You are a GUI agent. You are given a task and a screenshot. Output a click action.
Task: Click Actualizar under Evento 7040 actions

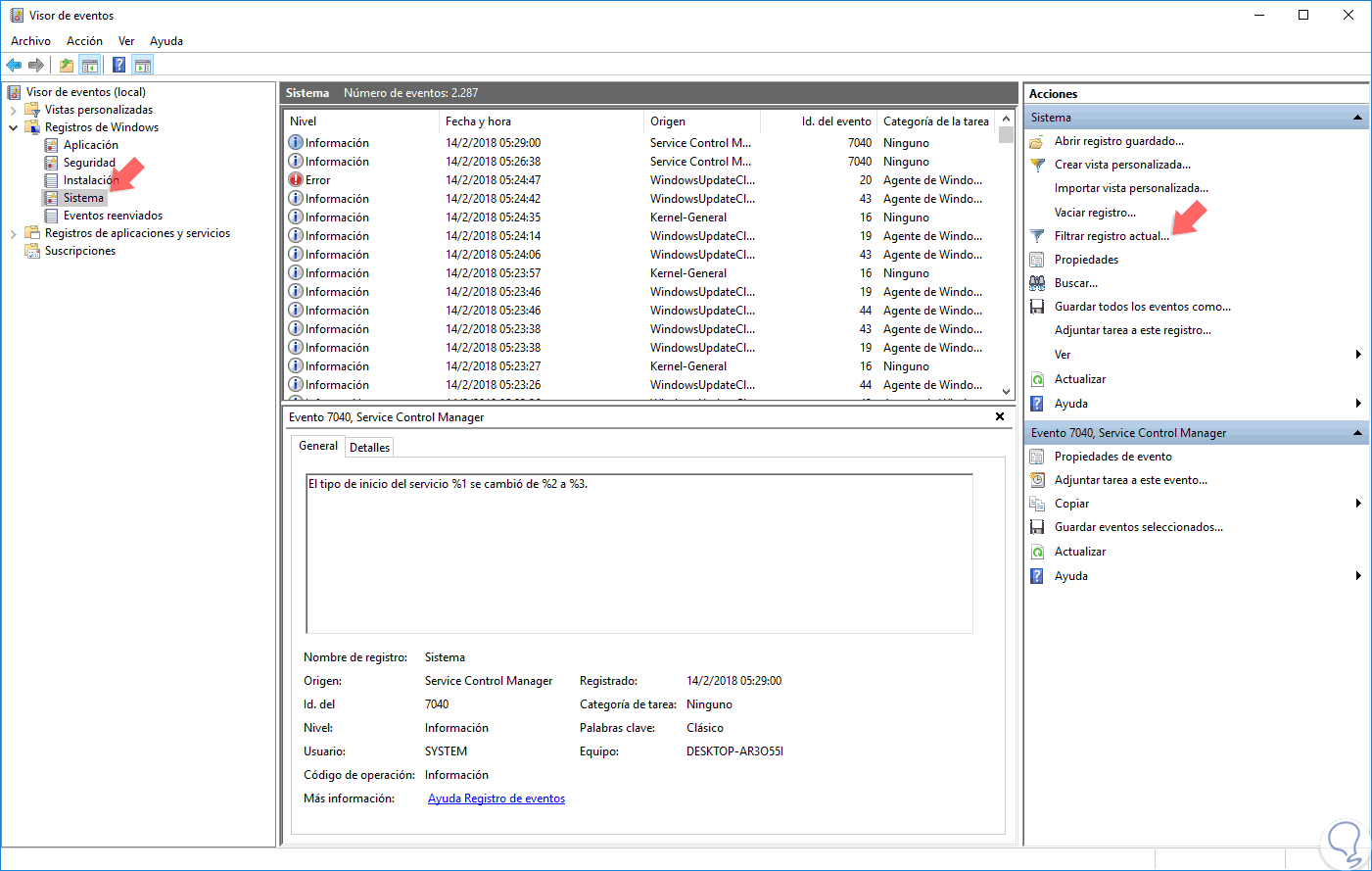pos(1080,552)
